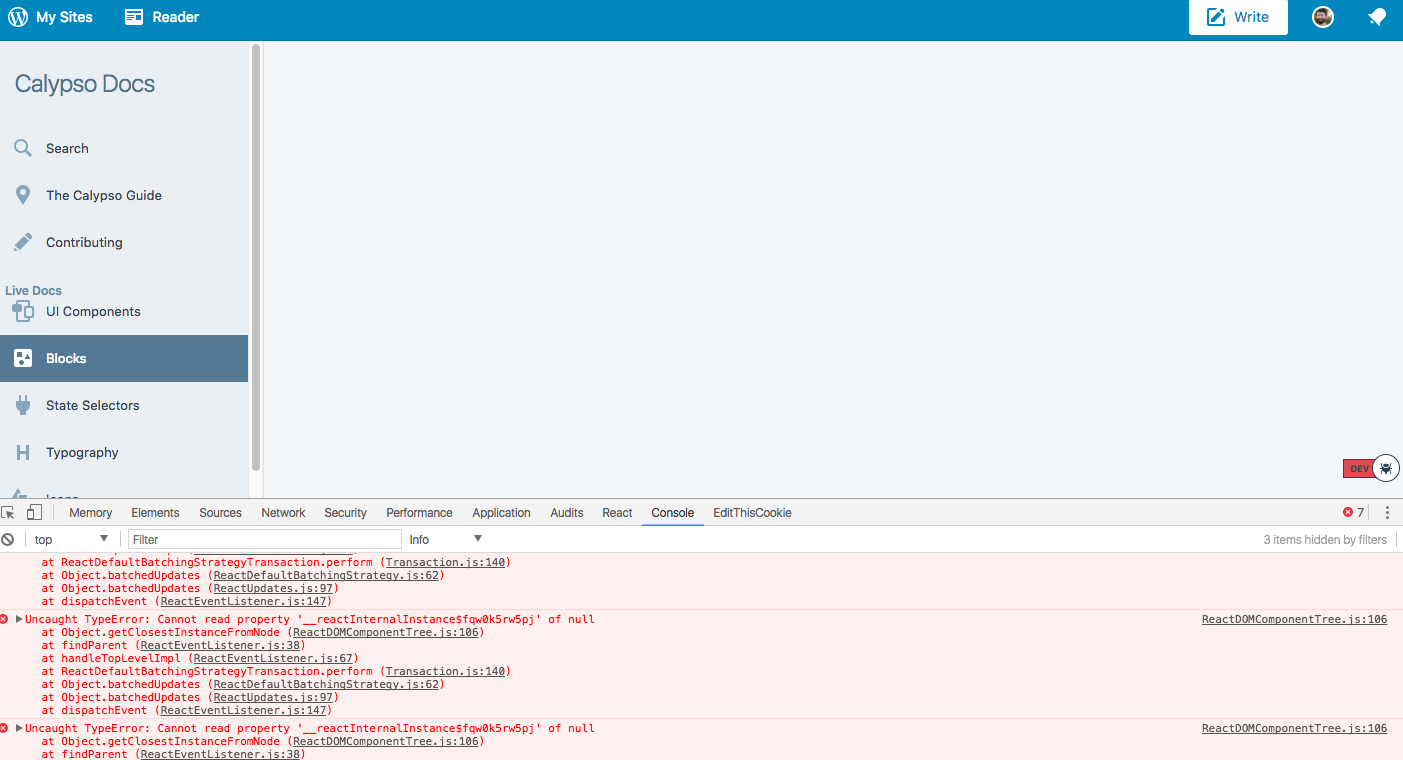1403x760 pixels.
Task: Focus the console Filter field
Action: [264, 539]
